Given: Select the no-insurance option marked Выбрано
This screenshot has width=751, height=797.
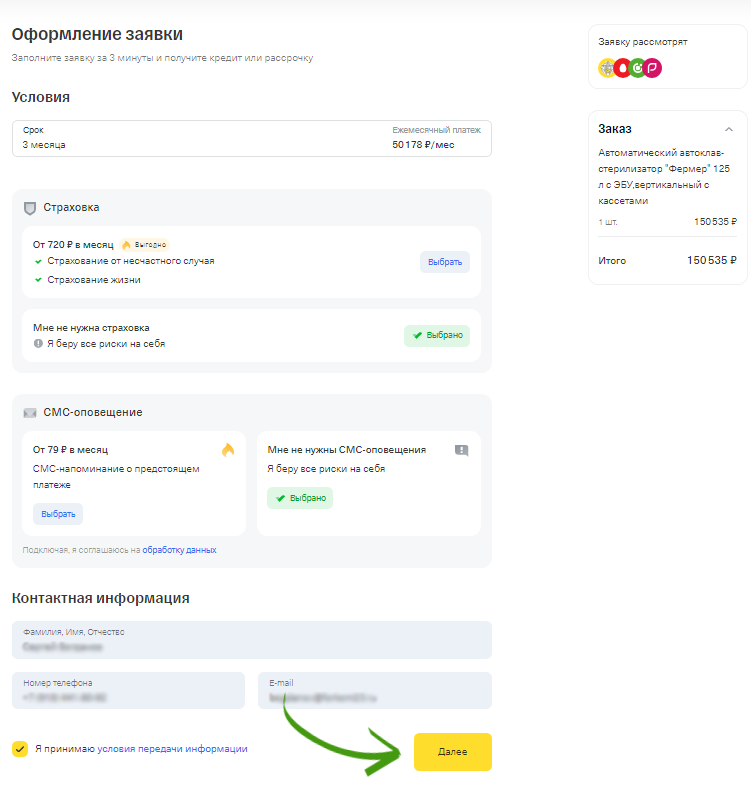Looking at the screenshot, I should [x=437, y=336].
